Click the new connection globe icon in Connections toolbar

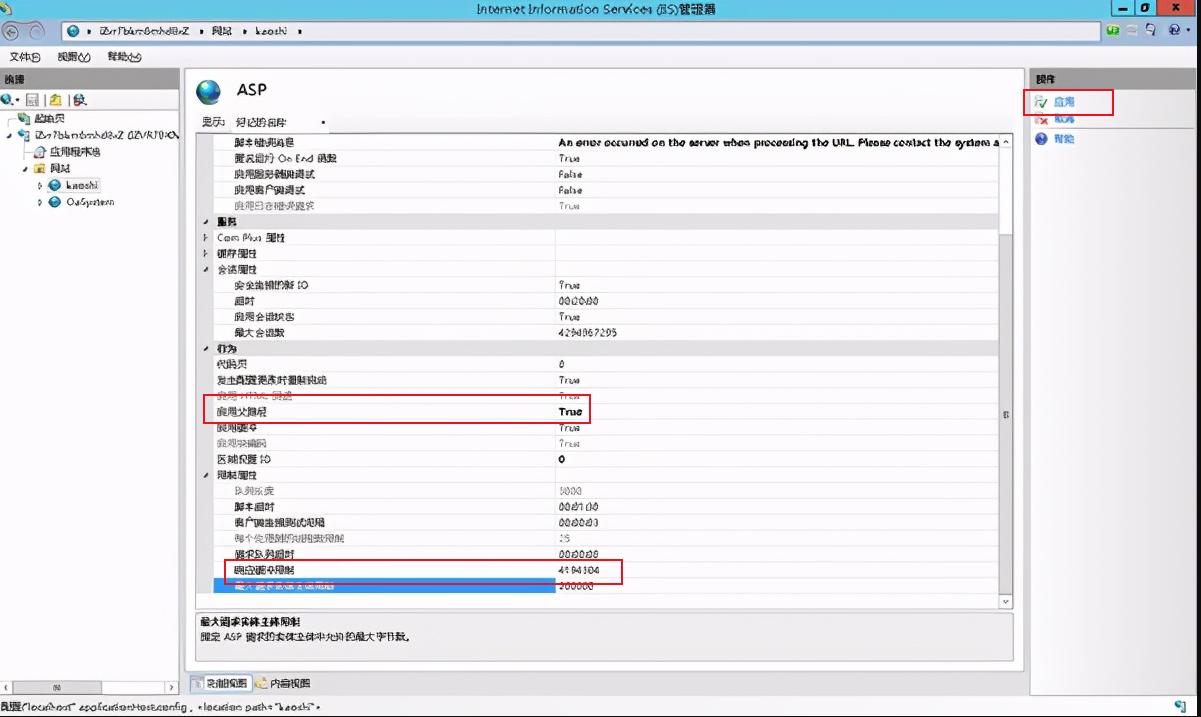pyautogui.click(x=6, y=98)
